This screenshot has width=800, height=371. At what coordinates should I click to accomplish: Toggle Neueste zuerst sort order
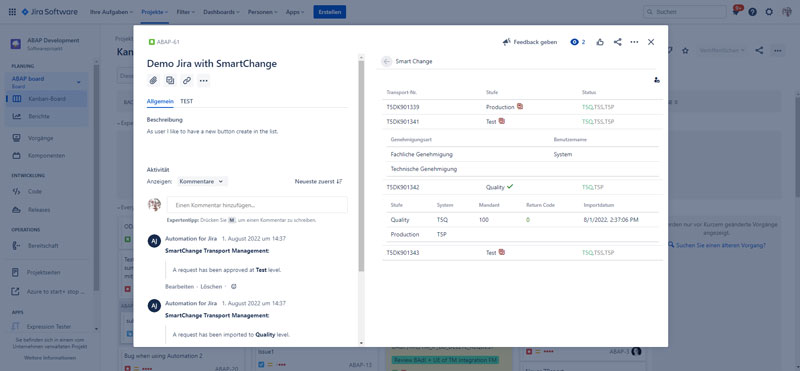(318, 181)
